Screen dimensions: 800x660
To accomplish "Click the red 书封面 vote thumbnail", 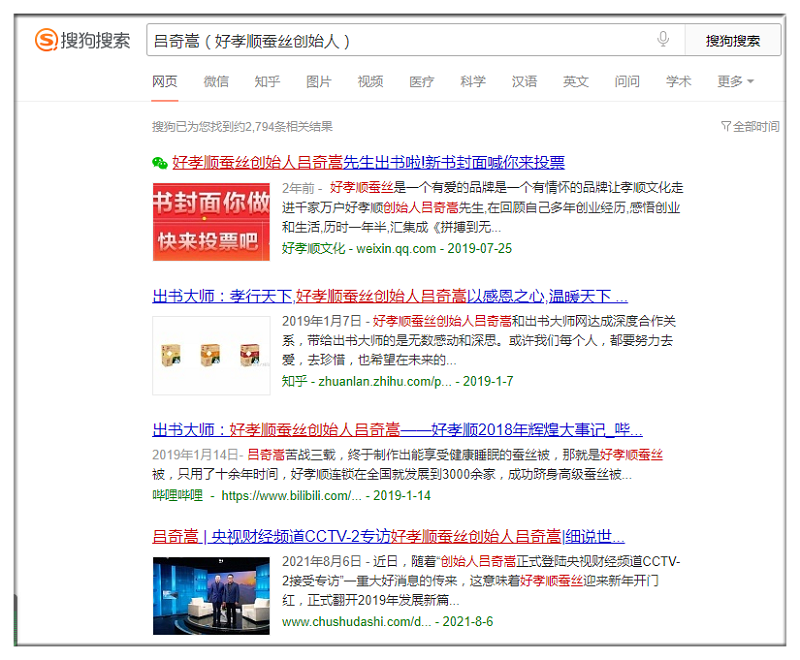I will click(x=211, y=221).
